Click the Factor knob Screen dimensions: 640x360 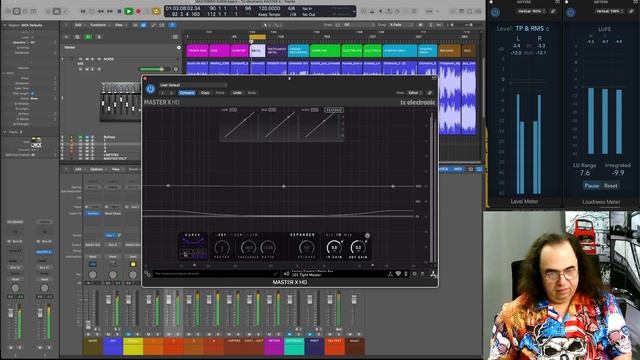coord(222,247)
